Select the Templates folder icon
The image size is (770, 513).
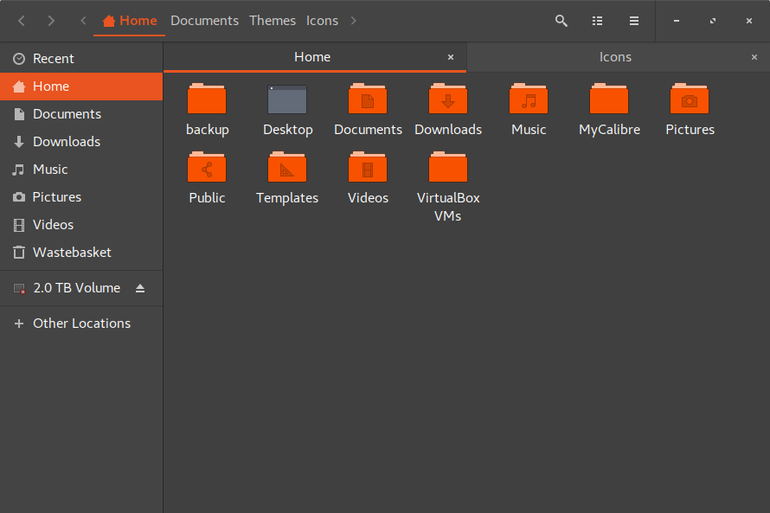[287, 167]
